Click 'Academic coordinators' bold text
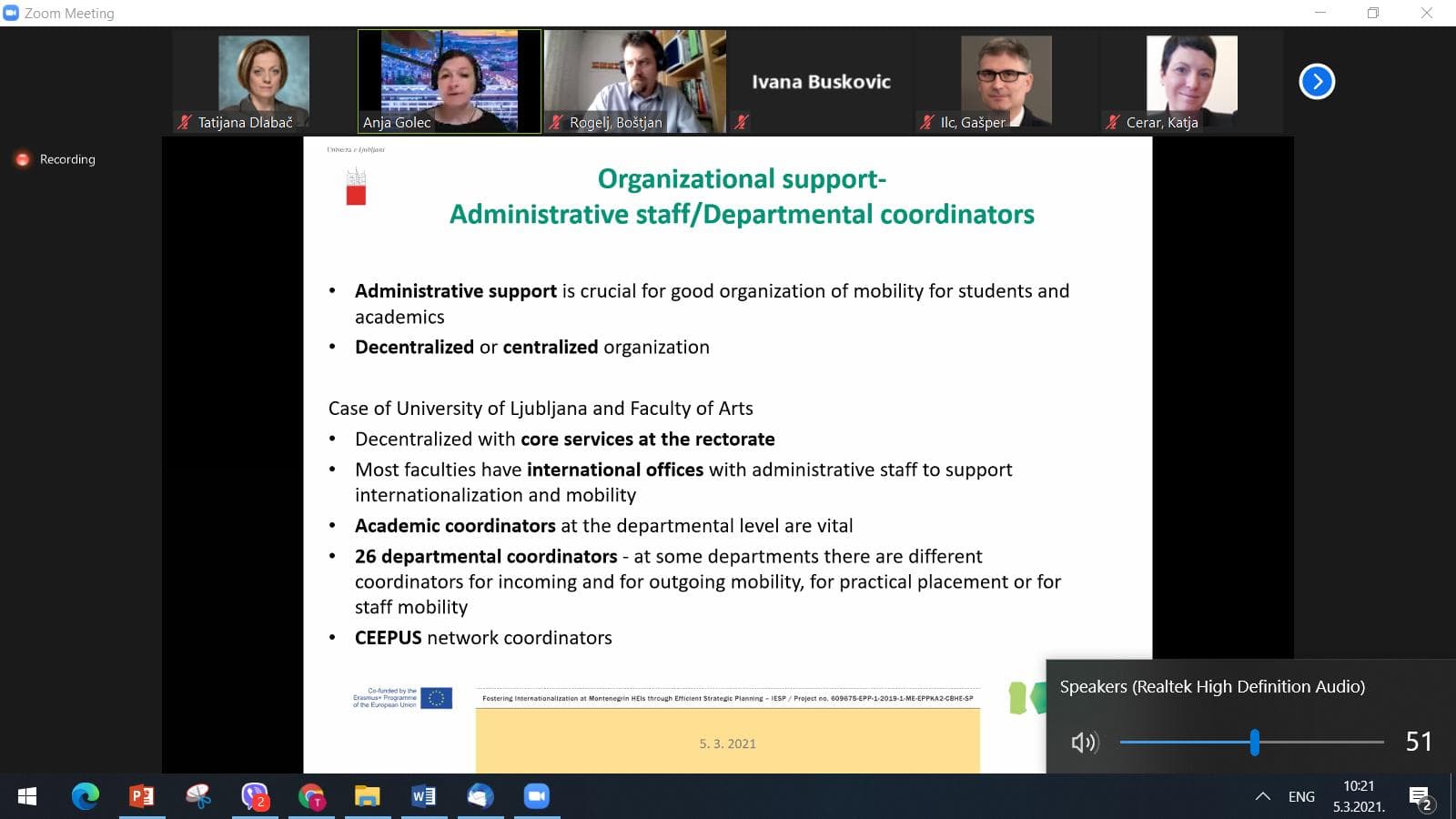 click(x=455, y=526)
